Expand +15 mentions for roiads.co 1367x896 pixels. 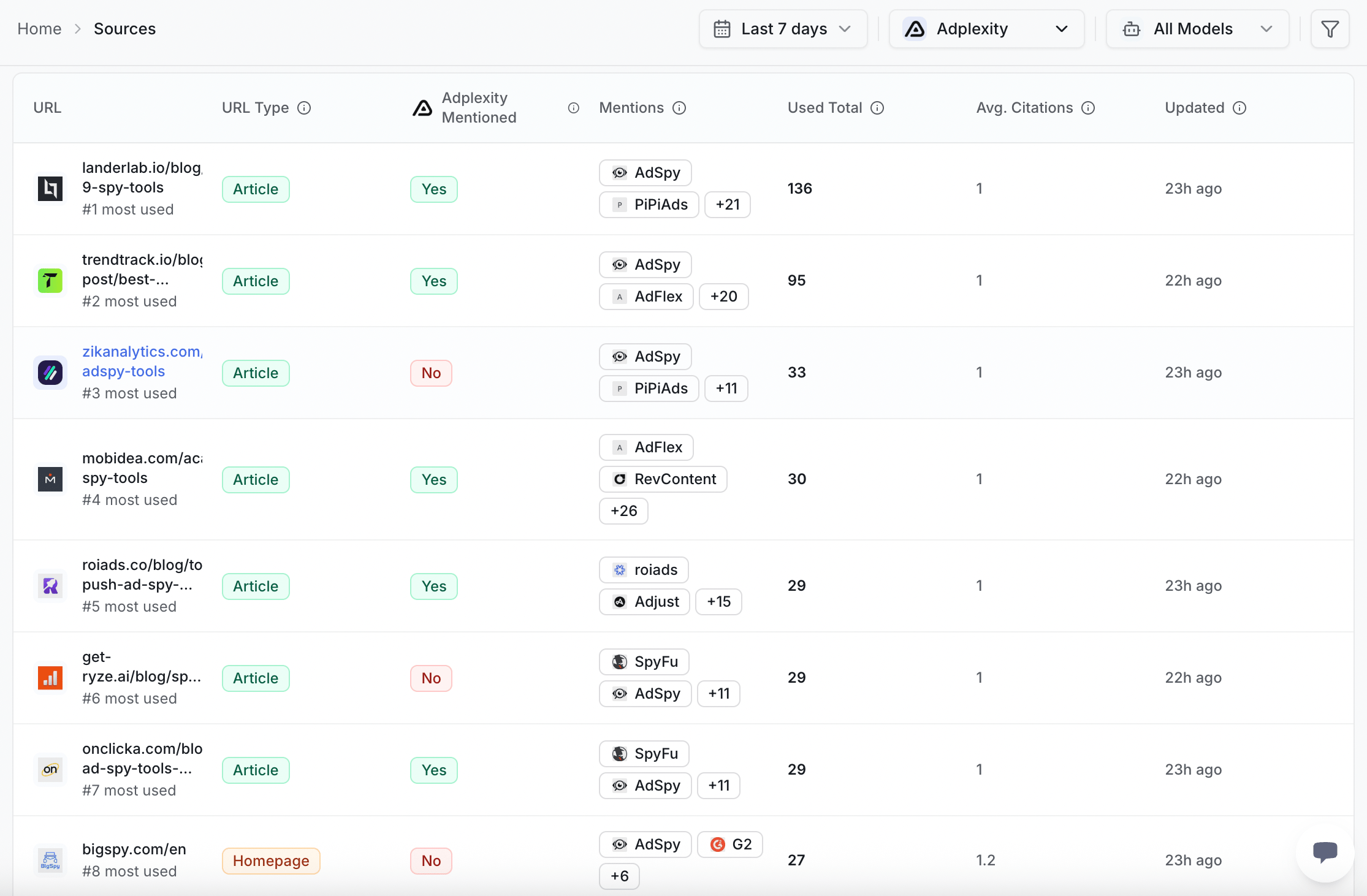click(719, 602)
